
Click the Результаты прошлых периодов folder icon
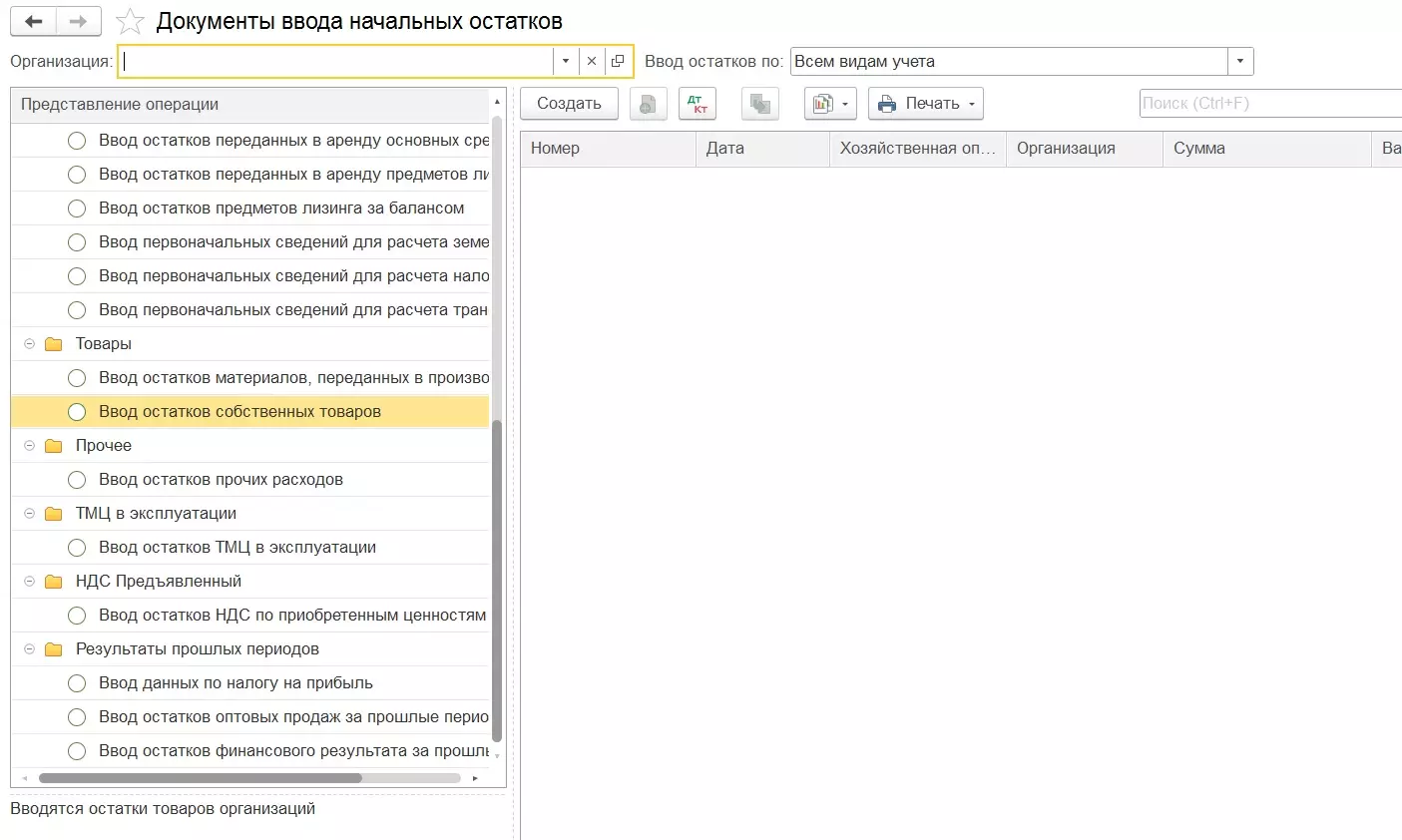54,649
